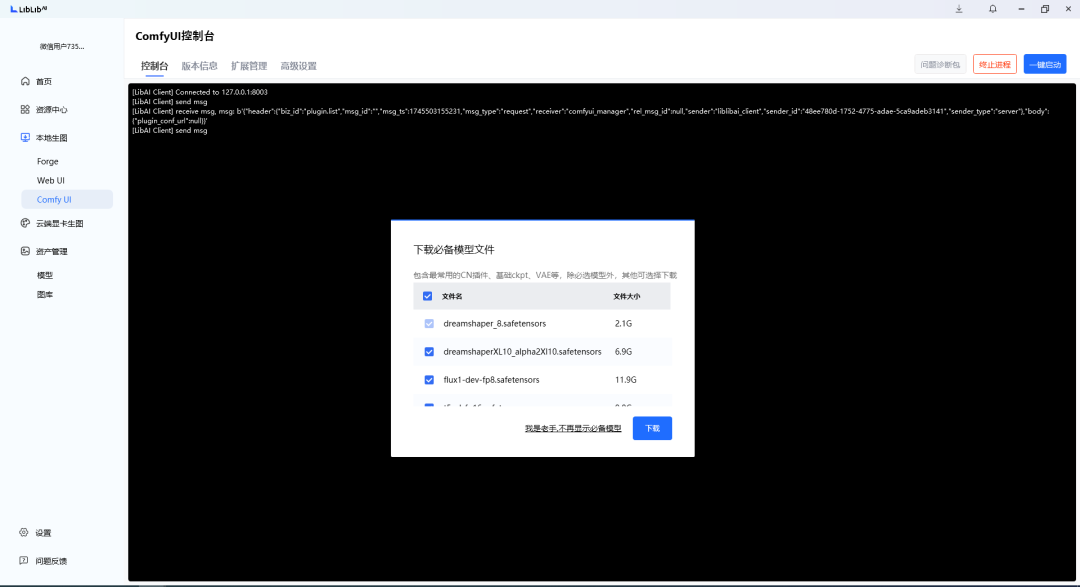
Task: Click dreamshaperXL10_alpha2Xl10.safetensors file name
Action: 522,352
